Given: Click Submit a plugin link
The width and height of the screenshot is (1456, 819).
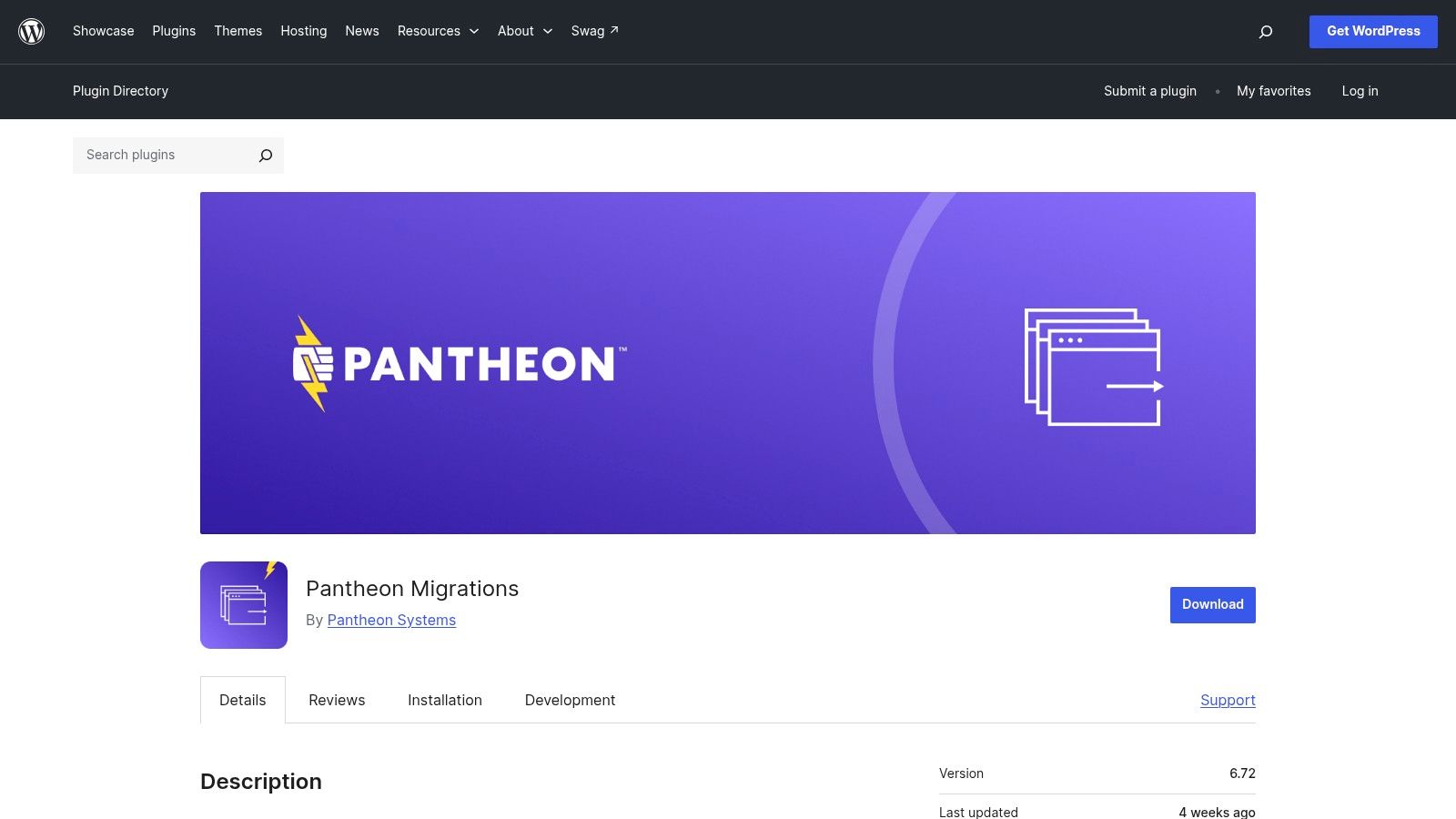Looking at the screenshot, I should [1150, 91].
